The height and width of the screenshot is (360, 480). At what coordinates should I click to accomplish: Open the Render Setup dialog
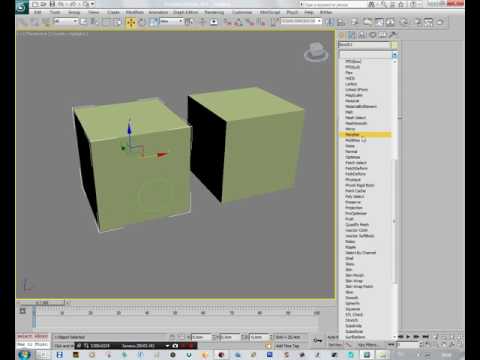coord(418,22)
